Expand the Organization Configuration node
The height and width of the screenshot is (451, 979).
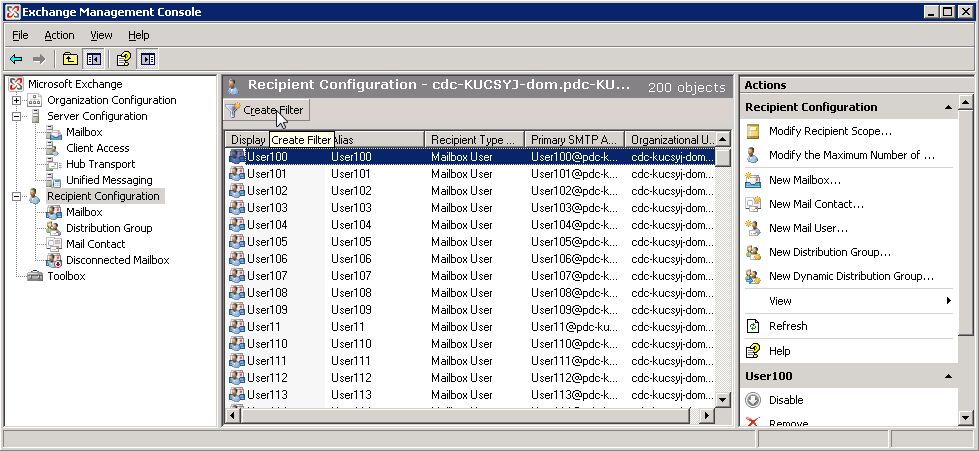click(17, 101)
